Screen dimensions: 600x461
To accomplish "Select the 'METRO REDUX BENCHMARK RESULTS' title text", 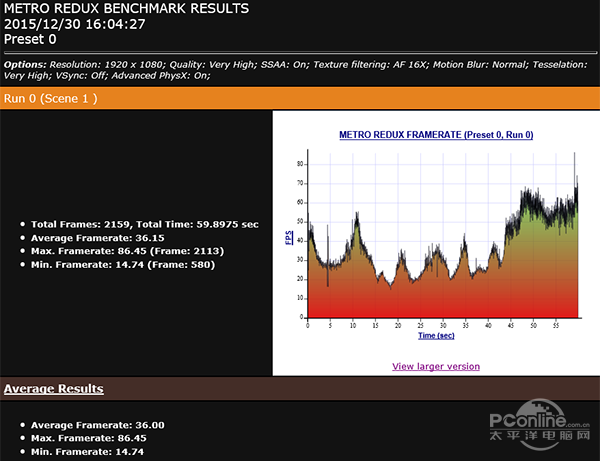I will click(x=126, y=8).
